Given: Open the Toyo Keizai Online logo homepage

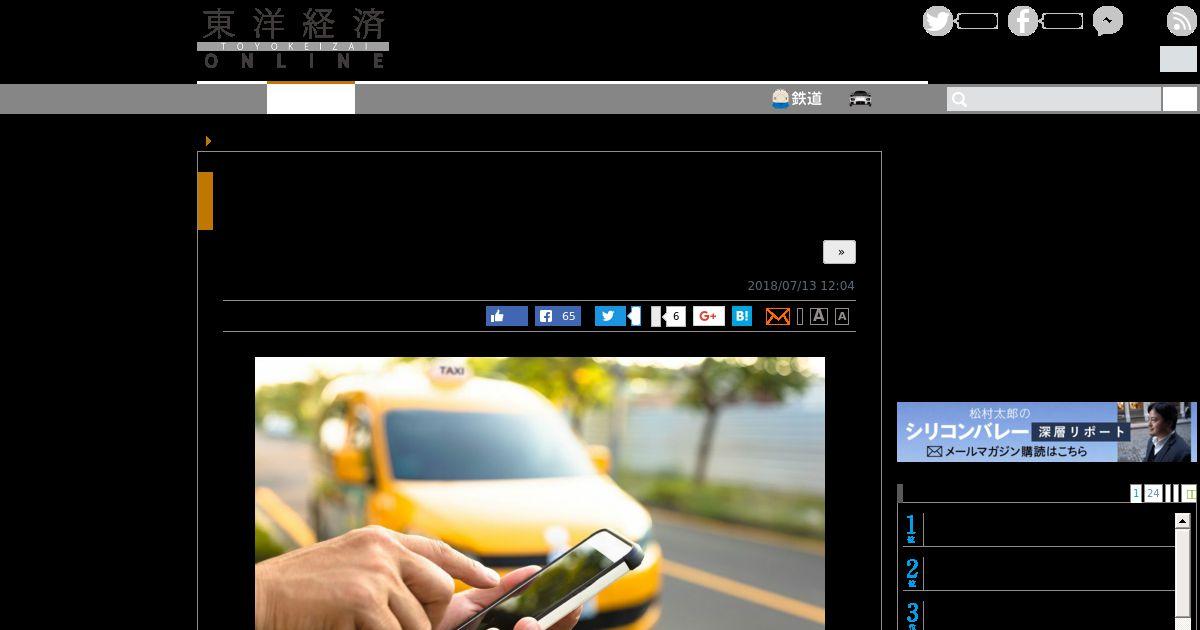Looking at the screenshot, I should 293,39.
